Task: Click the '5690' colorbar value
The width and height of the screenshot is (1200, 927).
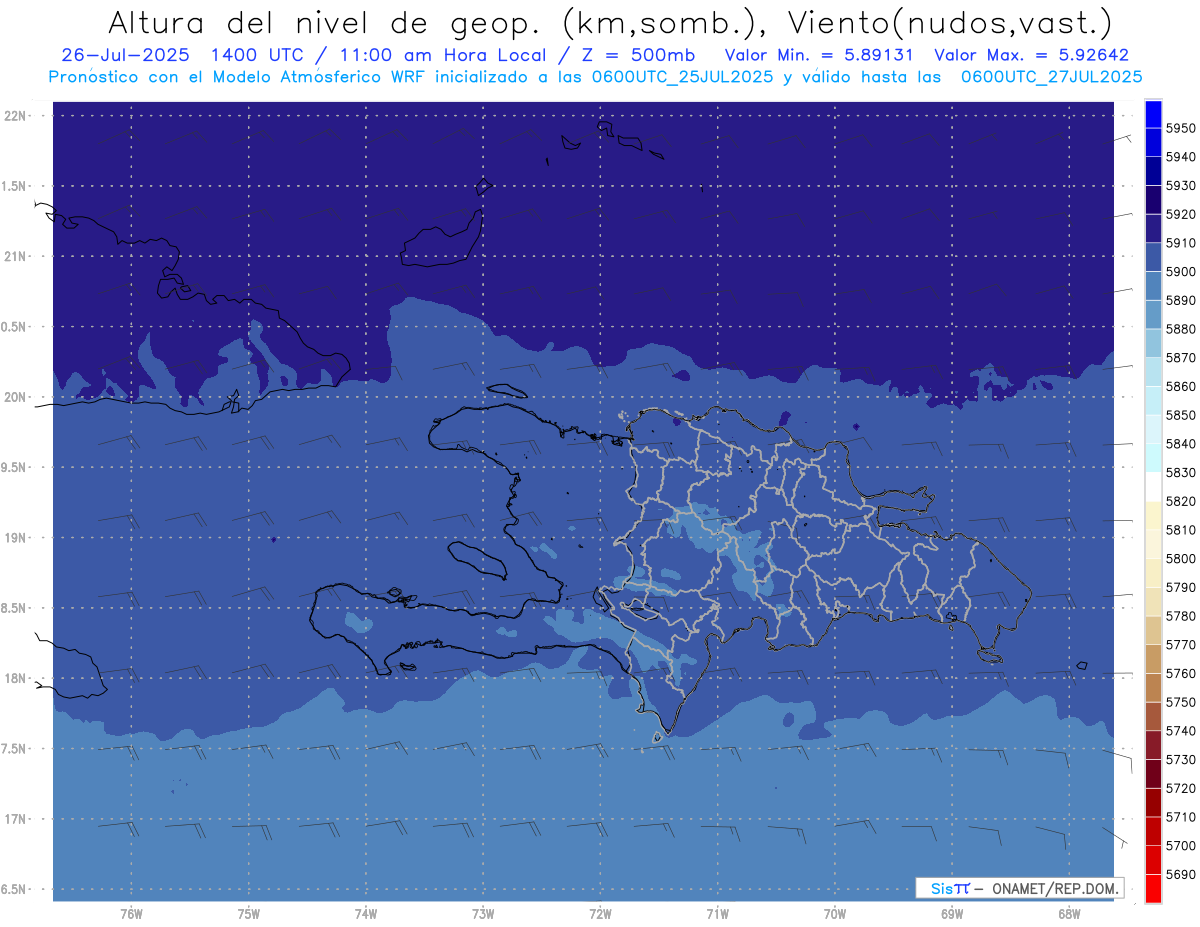Action: (x=1180, y=874)
